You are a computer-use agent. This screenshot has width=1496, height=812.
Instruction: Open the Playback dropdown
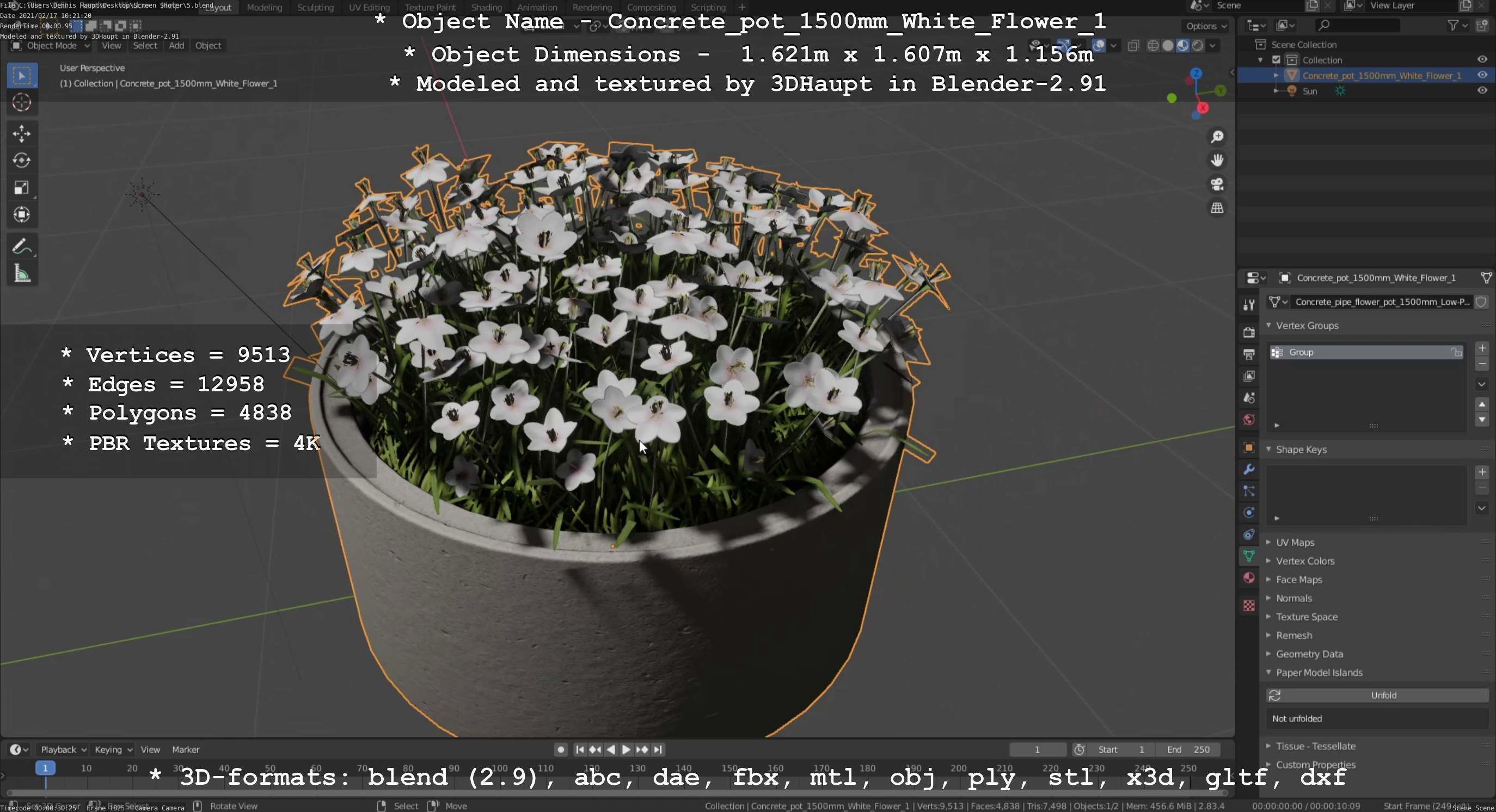(63, 749)
